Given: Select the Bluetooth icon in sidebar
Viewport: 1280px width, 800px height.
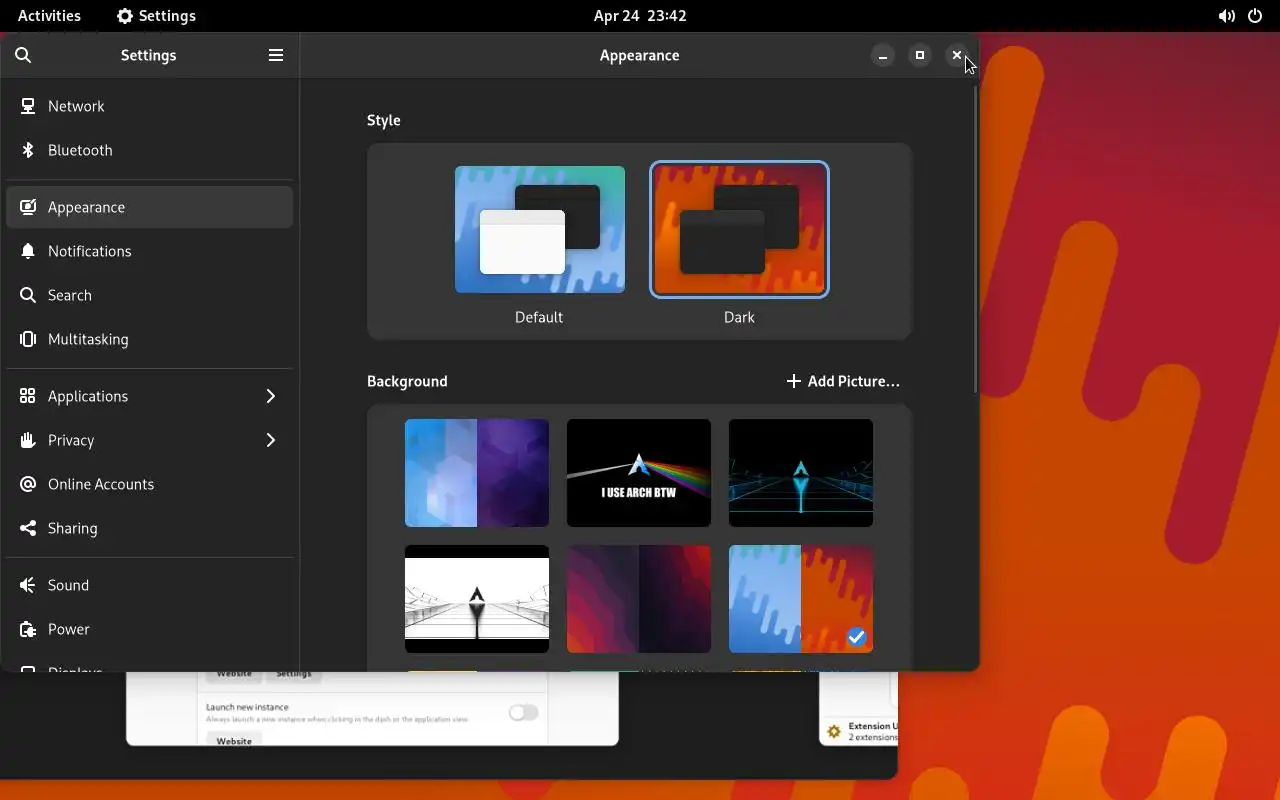Looking at the screenshot, I should coord(28,150).
